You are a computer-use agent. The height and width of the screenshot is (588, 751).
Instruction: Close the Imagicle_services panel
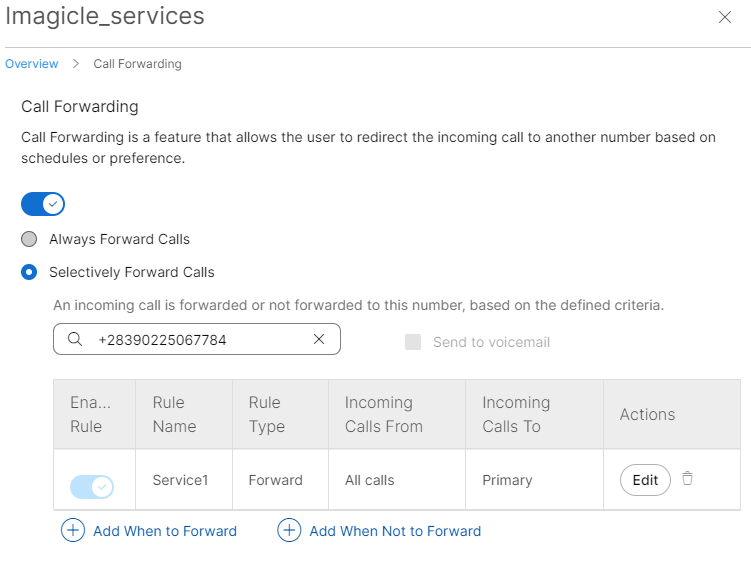click(725, 17)
